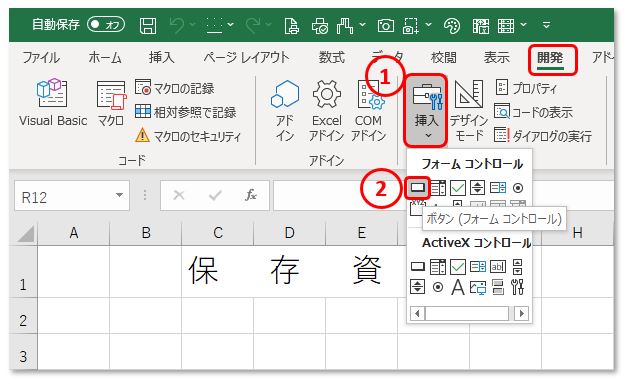Image resolution: width=628 pixels, height=380 pixels.
Task: Select the form control combo box icon
Action: click(x=438, y=187)
